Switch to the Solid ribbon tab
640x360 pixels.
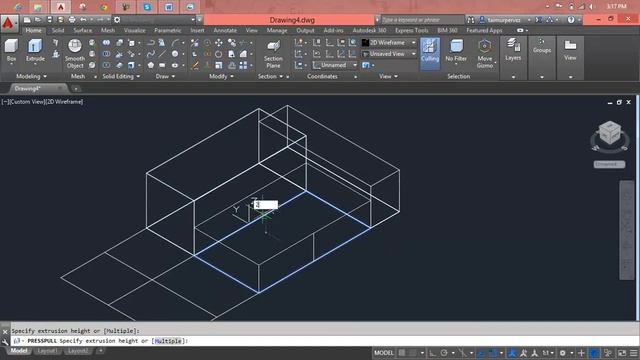click(x=58, y=31)
